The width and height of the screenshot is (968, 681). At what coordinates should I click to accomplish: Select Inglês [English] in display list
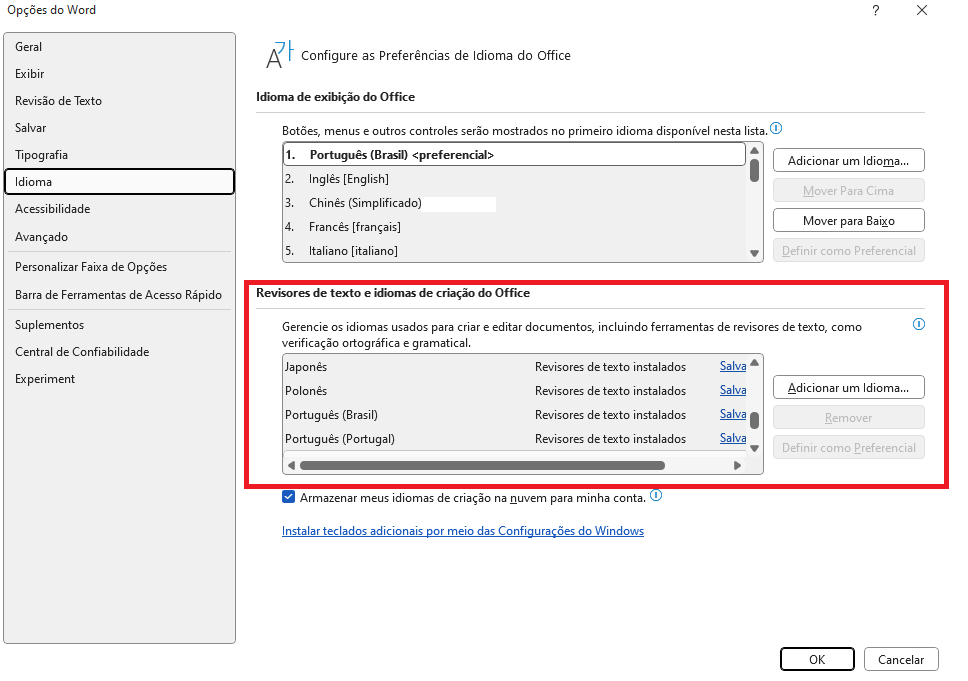click(x=514, y=179)
